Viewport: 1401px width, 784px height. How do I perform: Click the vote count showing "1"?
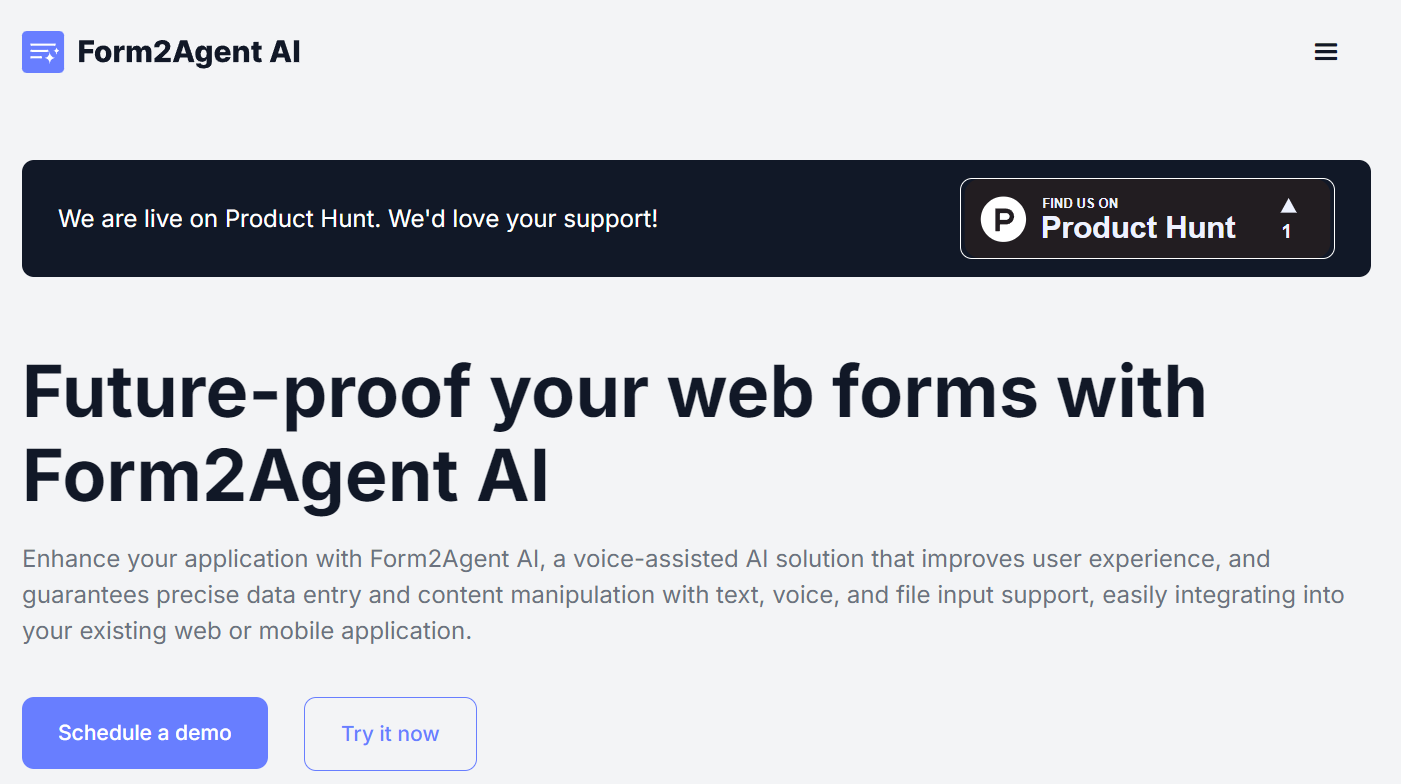1288,233
